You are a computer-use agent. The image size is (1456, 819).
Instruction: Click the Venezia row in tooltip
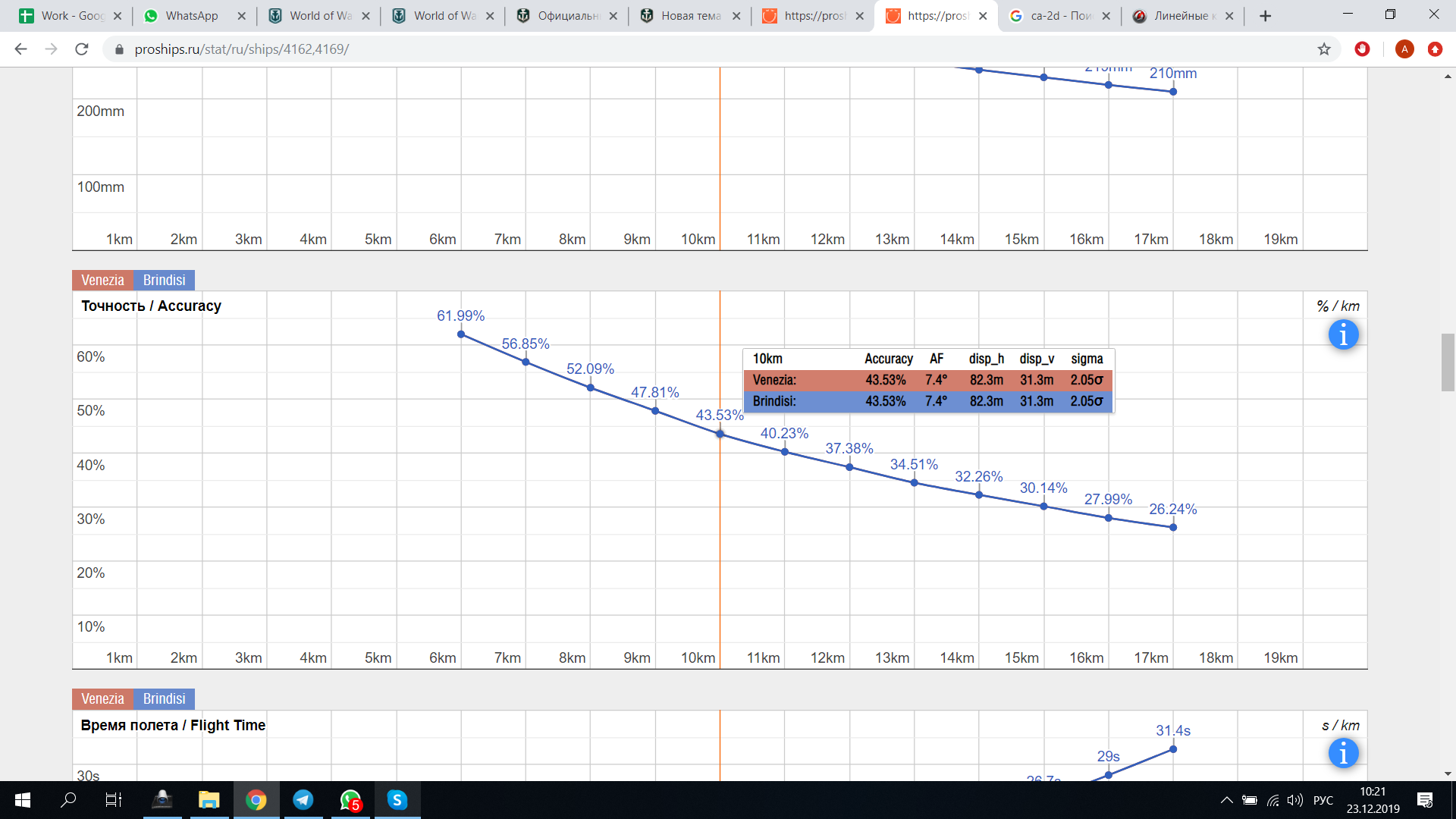928,380
